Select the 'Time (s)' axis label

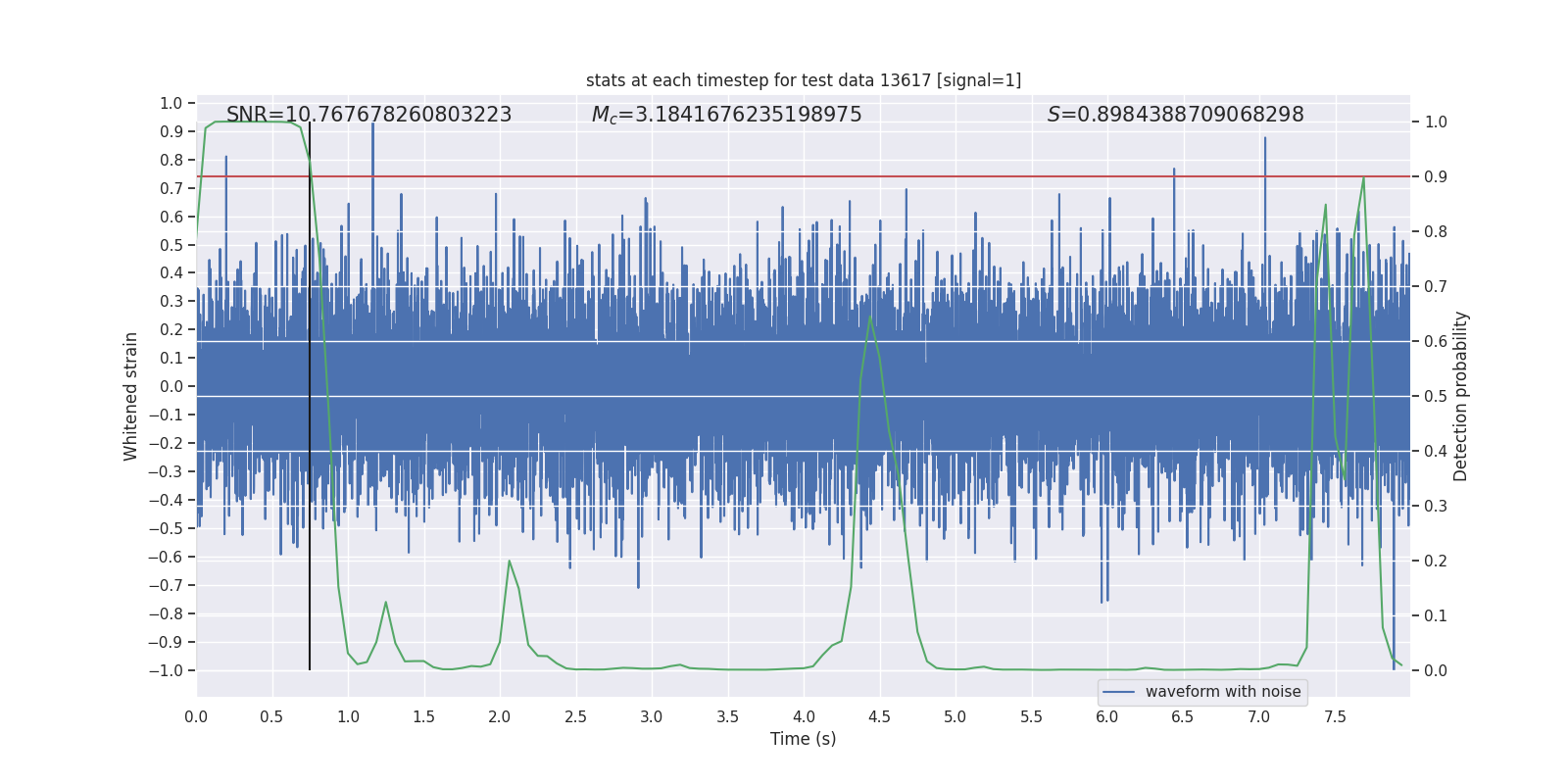point(804,739)
